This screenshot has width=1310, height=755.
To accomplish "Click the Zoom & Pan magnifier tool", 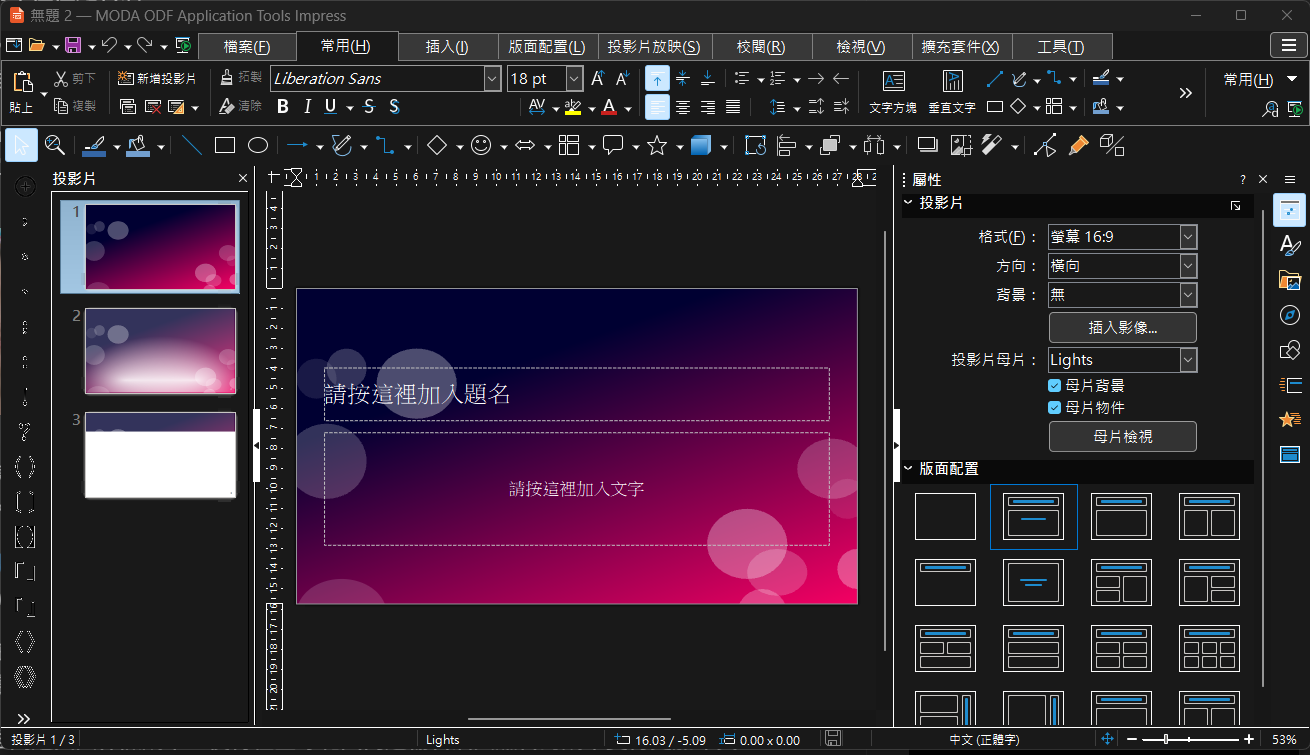I will pos(55,146).
